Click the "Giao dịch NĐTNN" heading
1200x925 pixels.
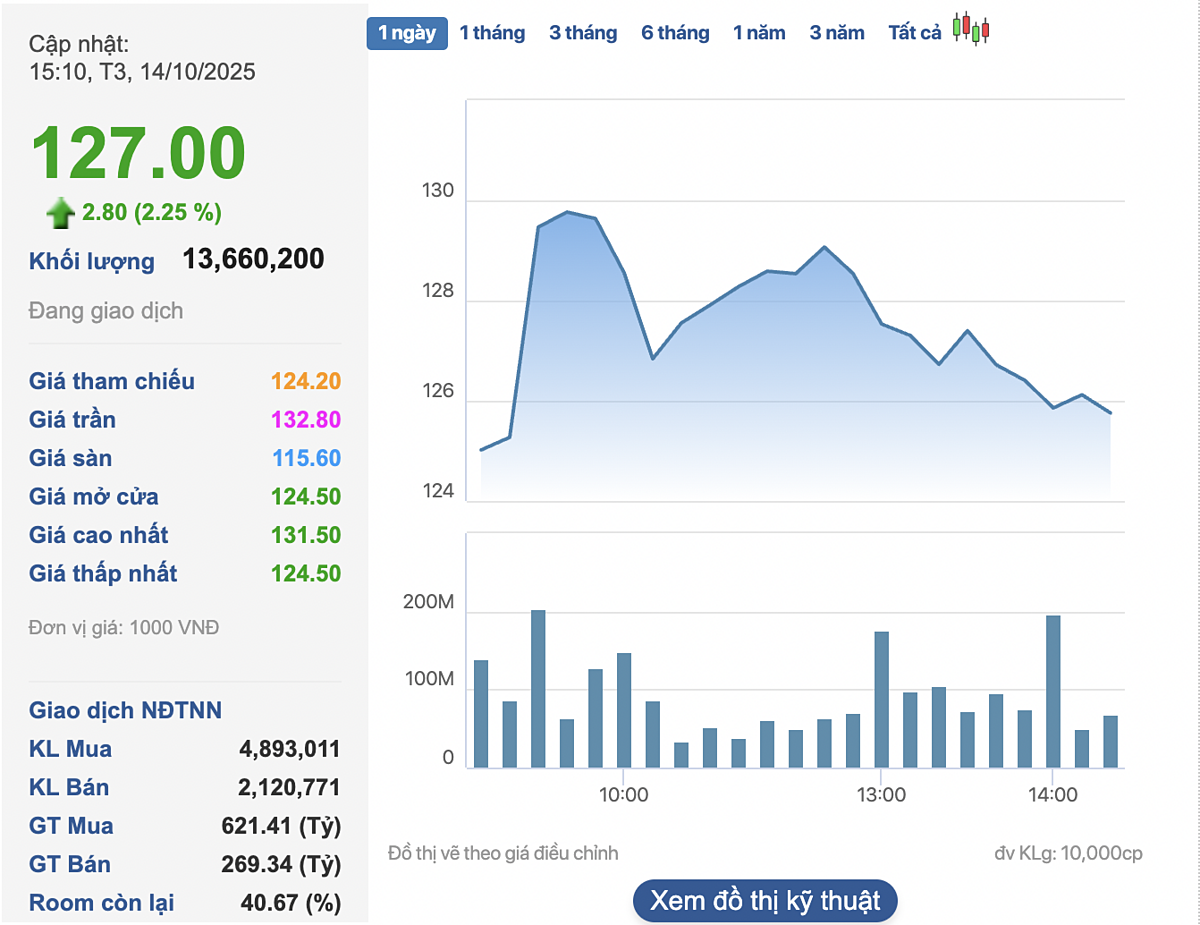pyautogui.click(x=125, y=711)
